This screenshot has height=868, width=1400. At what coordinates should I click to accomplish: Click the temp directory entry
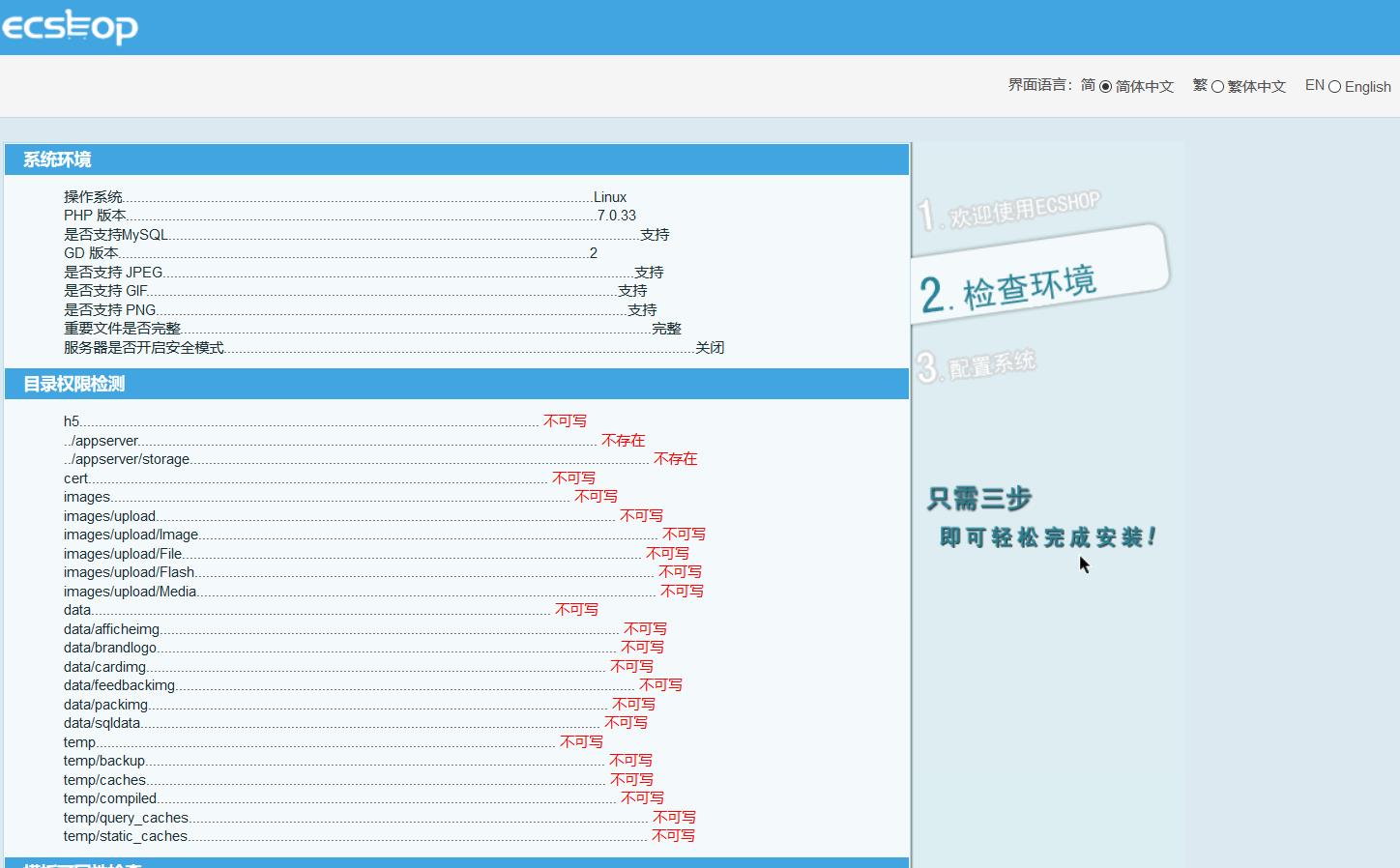click(x=80, y=742)
